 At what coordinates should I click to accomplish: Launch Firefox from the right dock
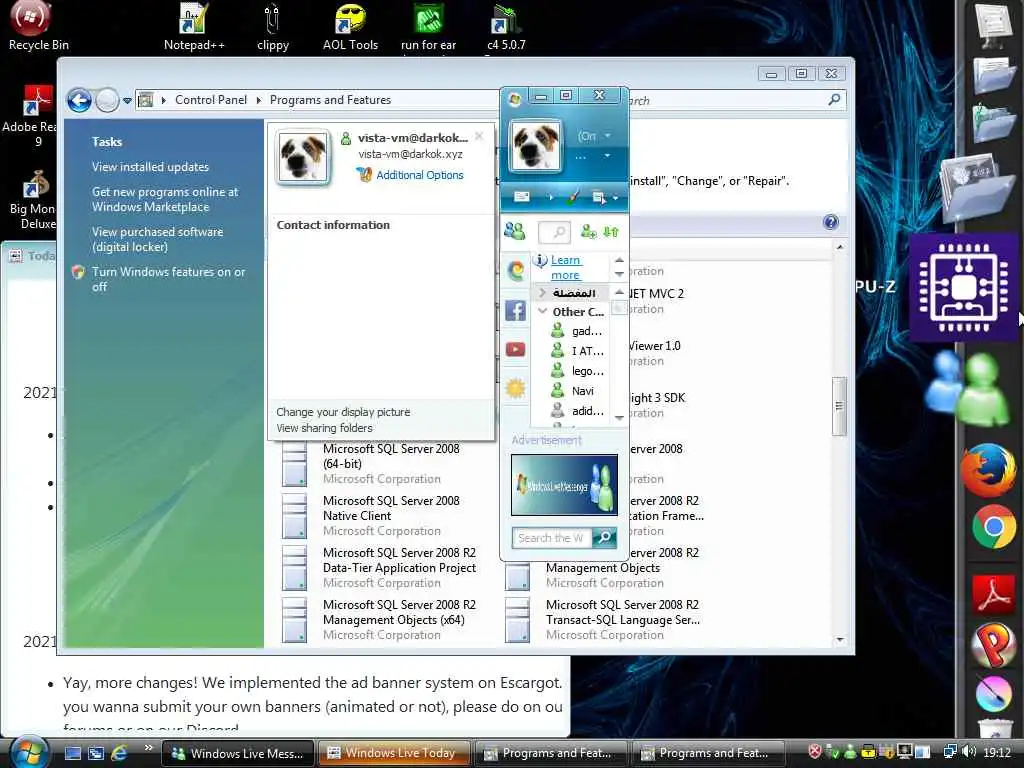point(988,470)
